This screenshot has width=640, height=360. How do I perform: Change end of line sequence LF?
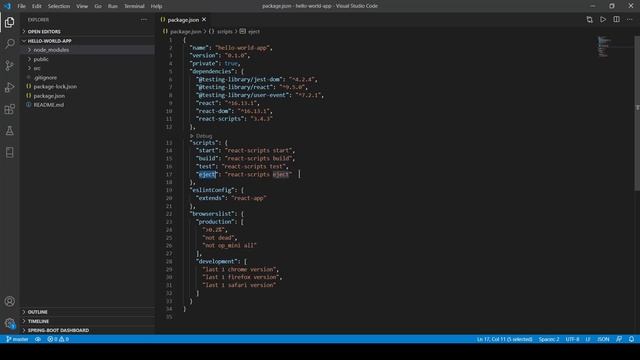point(588,339)
